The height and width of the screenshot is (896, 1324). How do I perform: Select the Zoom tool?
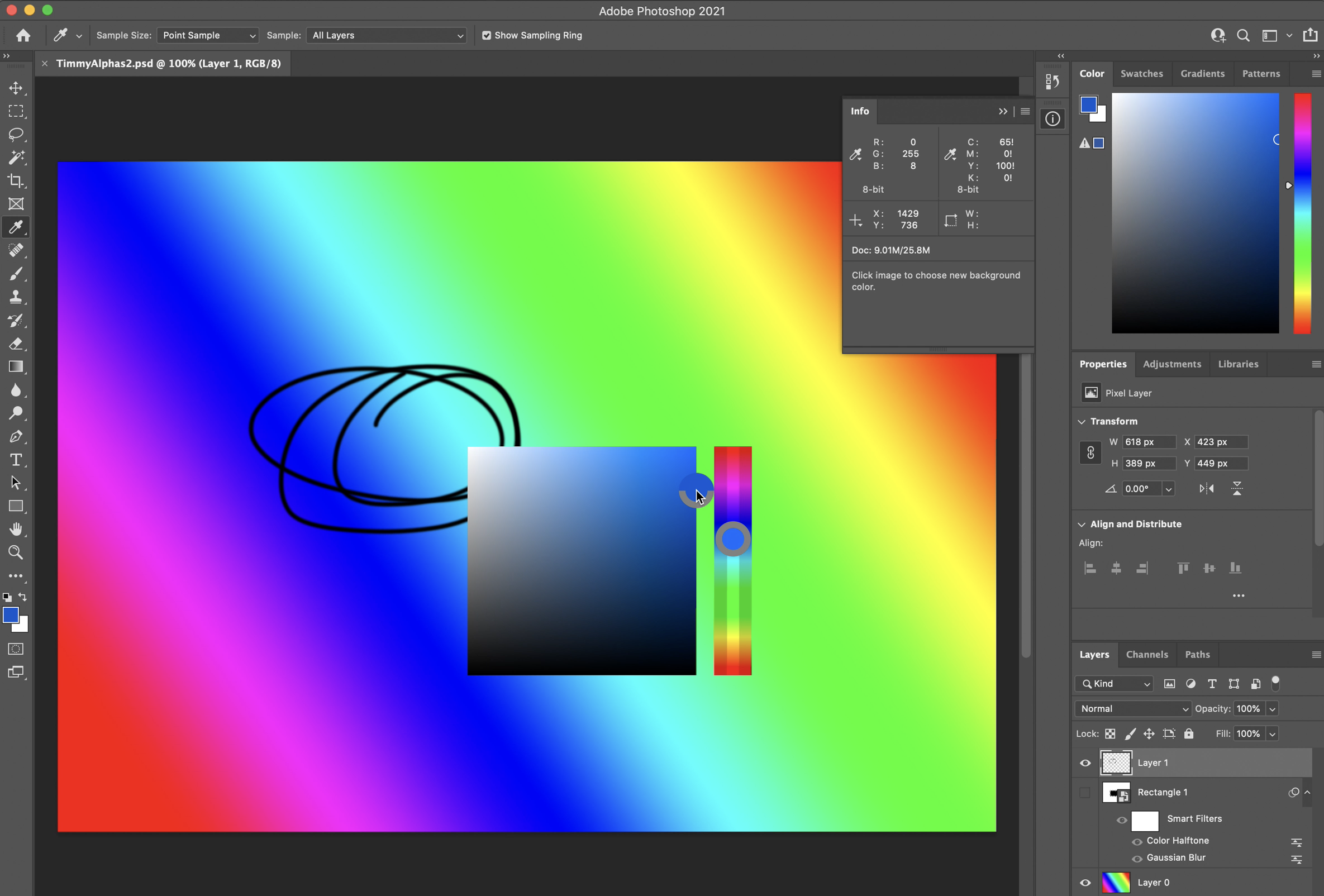16,552
